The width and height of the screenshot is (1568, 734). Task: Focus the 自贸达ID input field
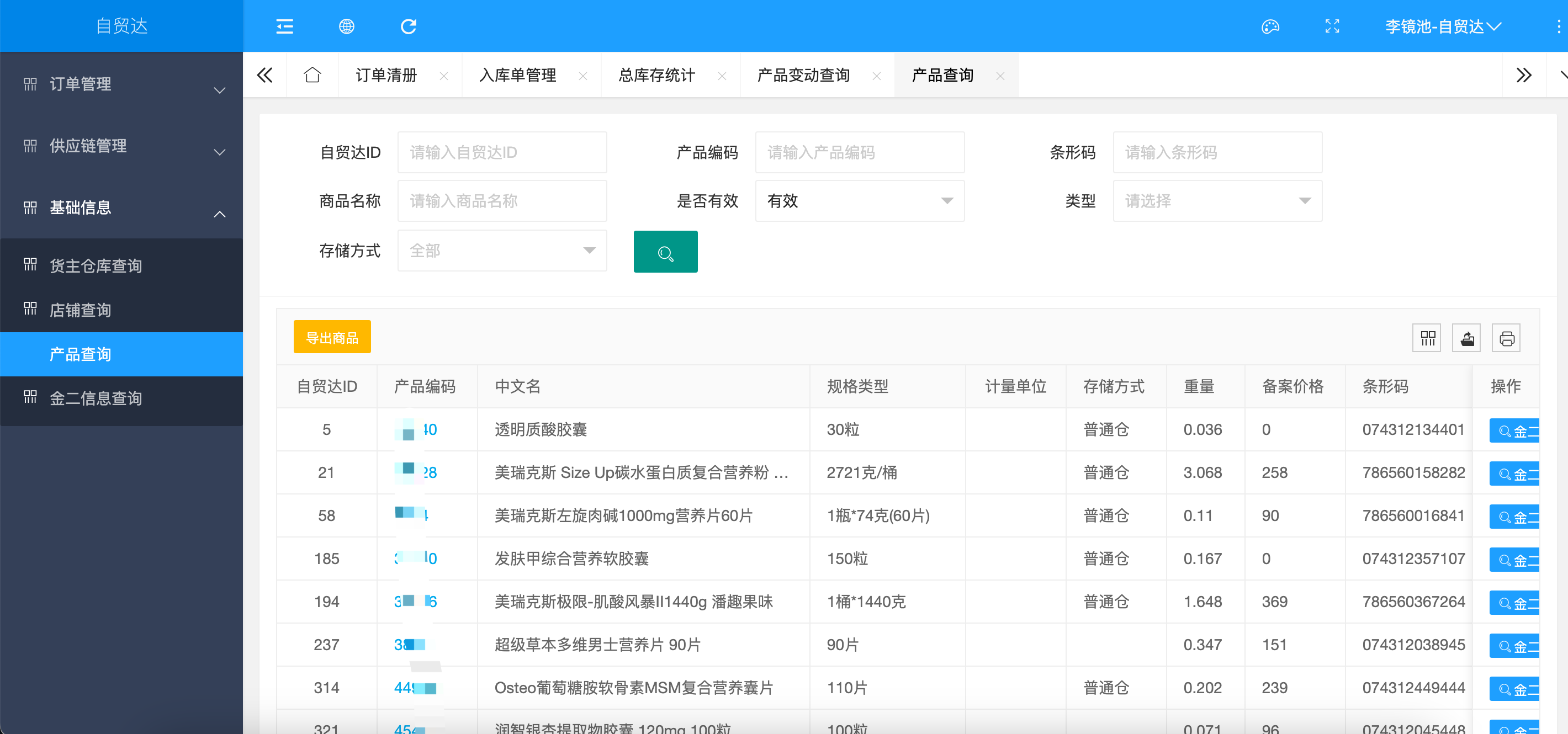click(502, 152)
